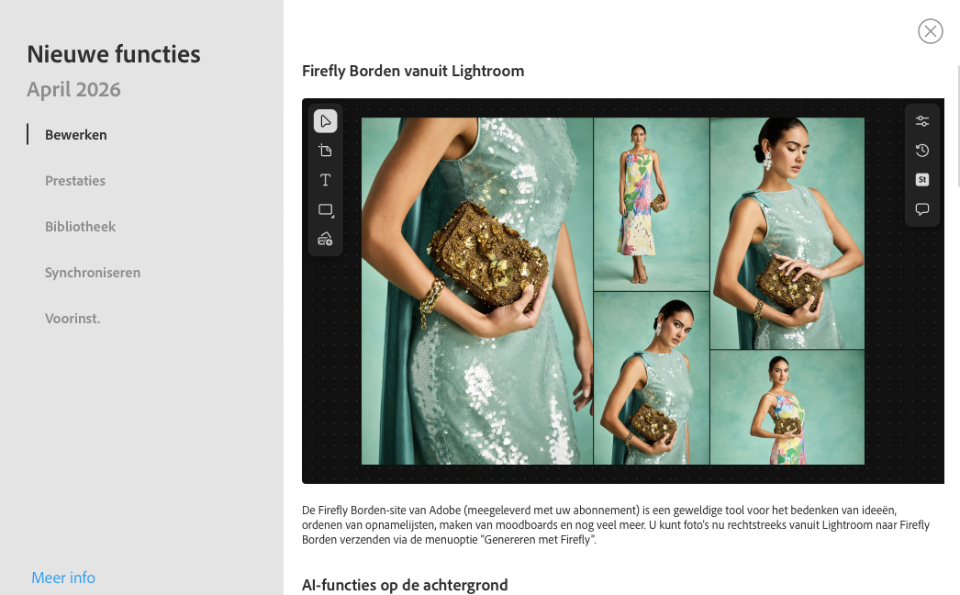Image resolution: width=960 pixels, height=595 pixels.
Task: Select the Bewerken section
Action: coord(76,135)
